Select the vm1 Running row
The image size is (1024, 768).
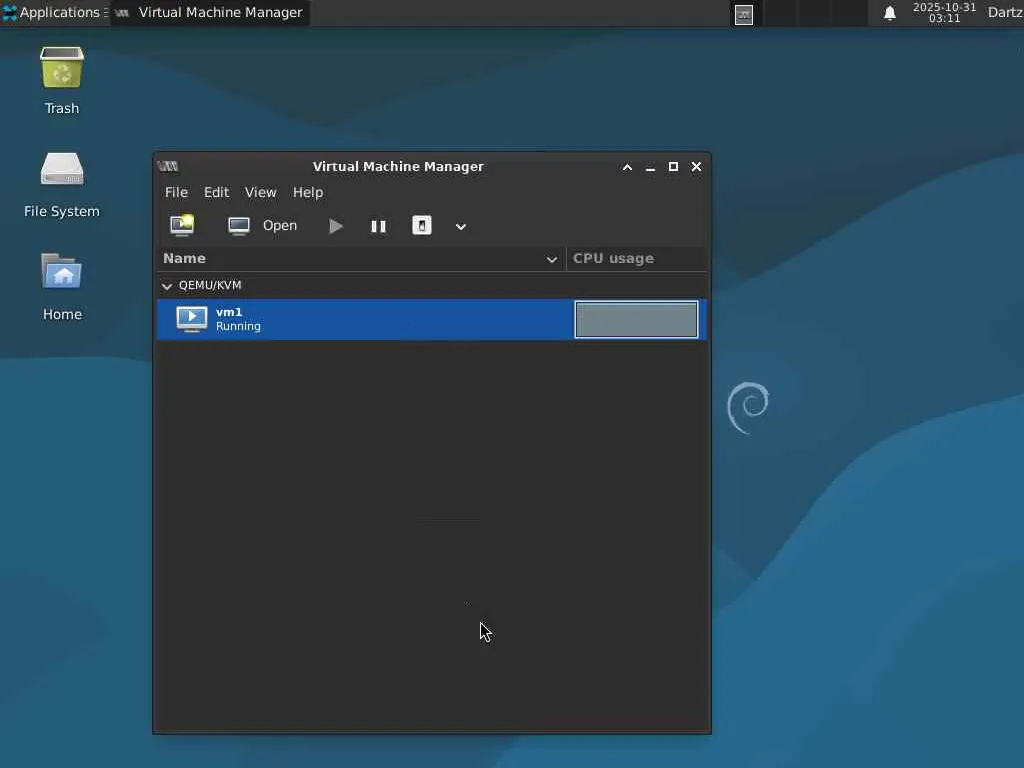tap(432, 319)
